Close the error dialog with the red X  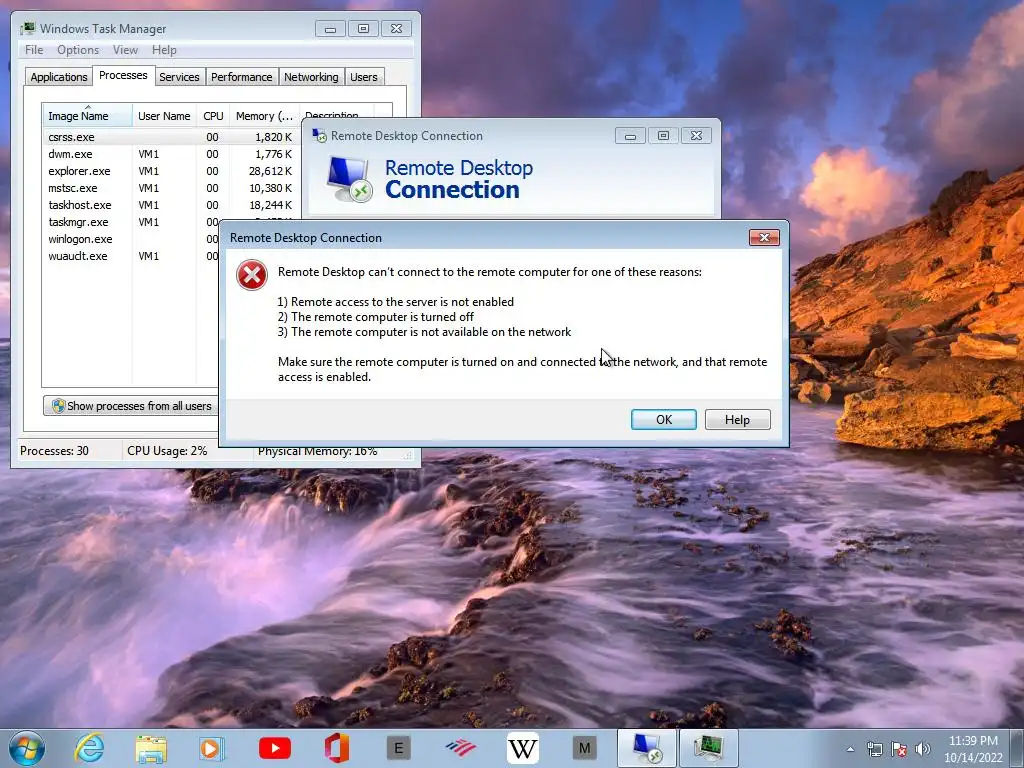tap(764, 238)
